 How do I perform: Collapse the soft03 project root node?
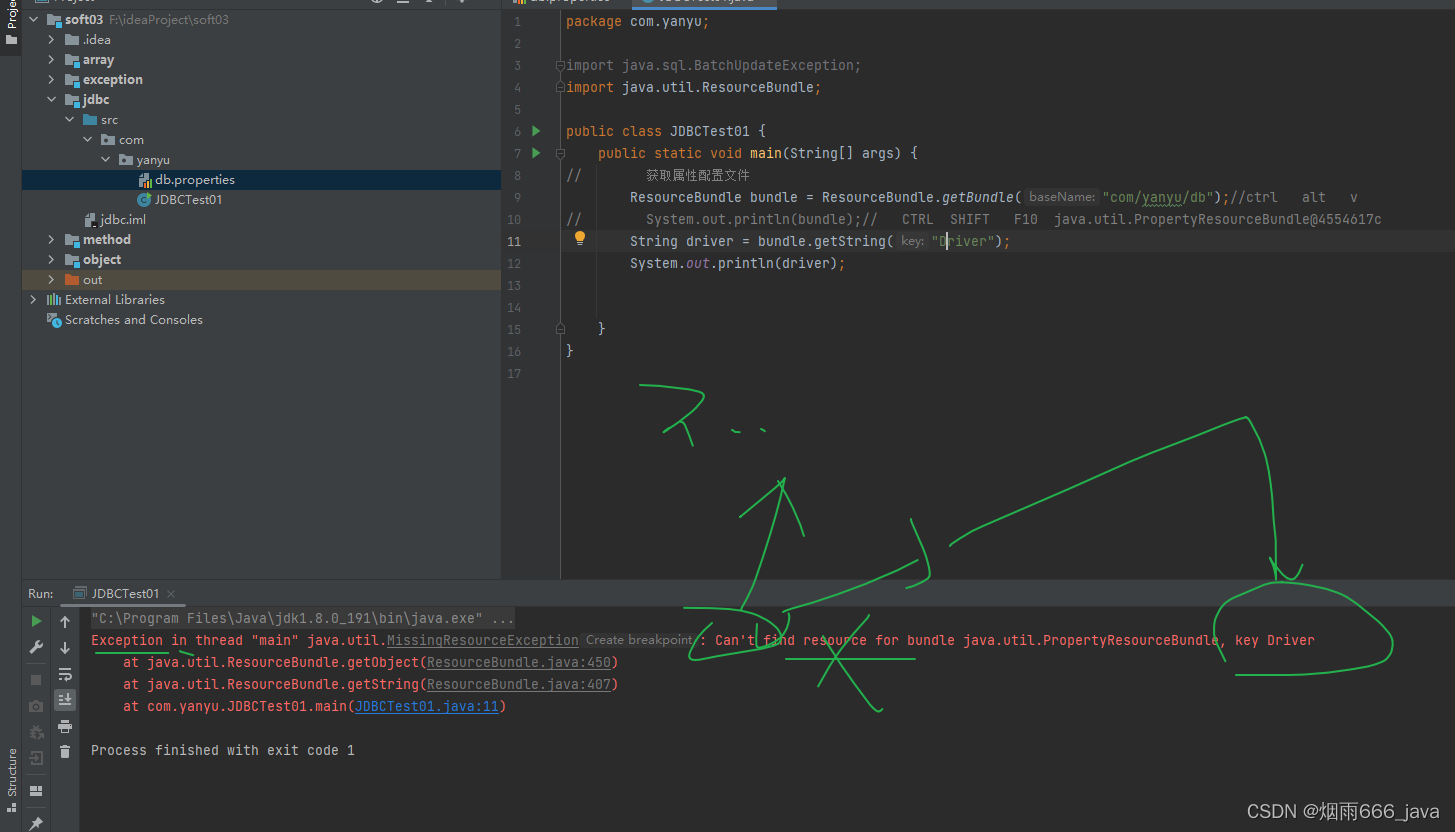pos(34,19)
